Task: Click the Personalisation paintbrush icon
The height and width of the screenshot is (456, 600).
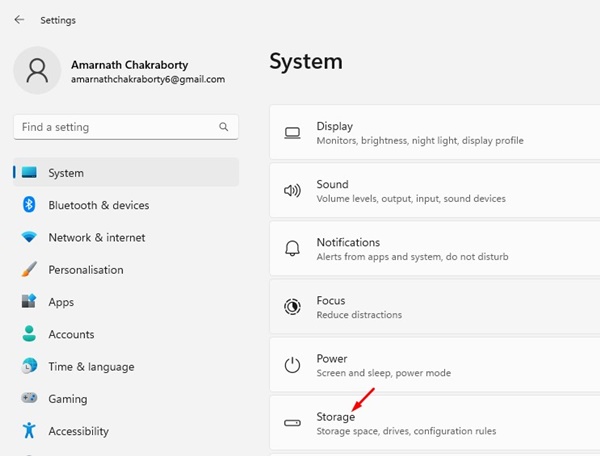Action: point(29,270)
